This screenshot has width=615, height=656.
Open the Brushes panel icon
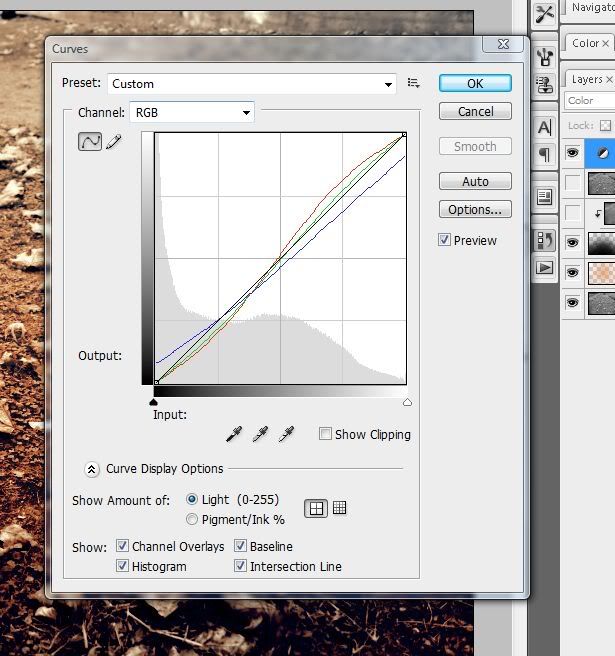pyautogui.click(x=545, y=56)
